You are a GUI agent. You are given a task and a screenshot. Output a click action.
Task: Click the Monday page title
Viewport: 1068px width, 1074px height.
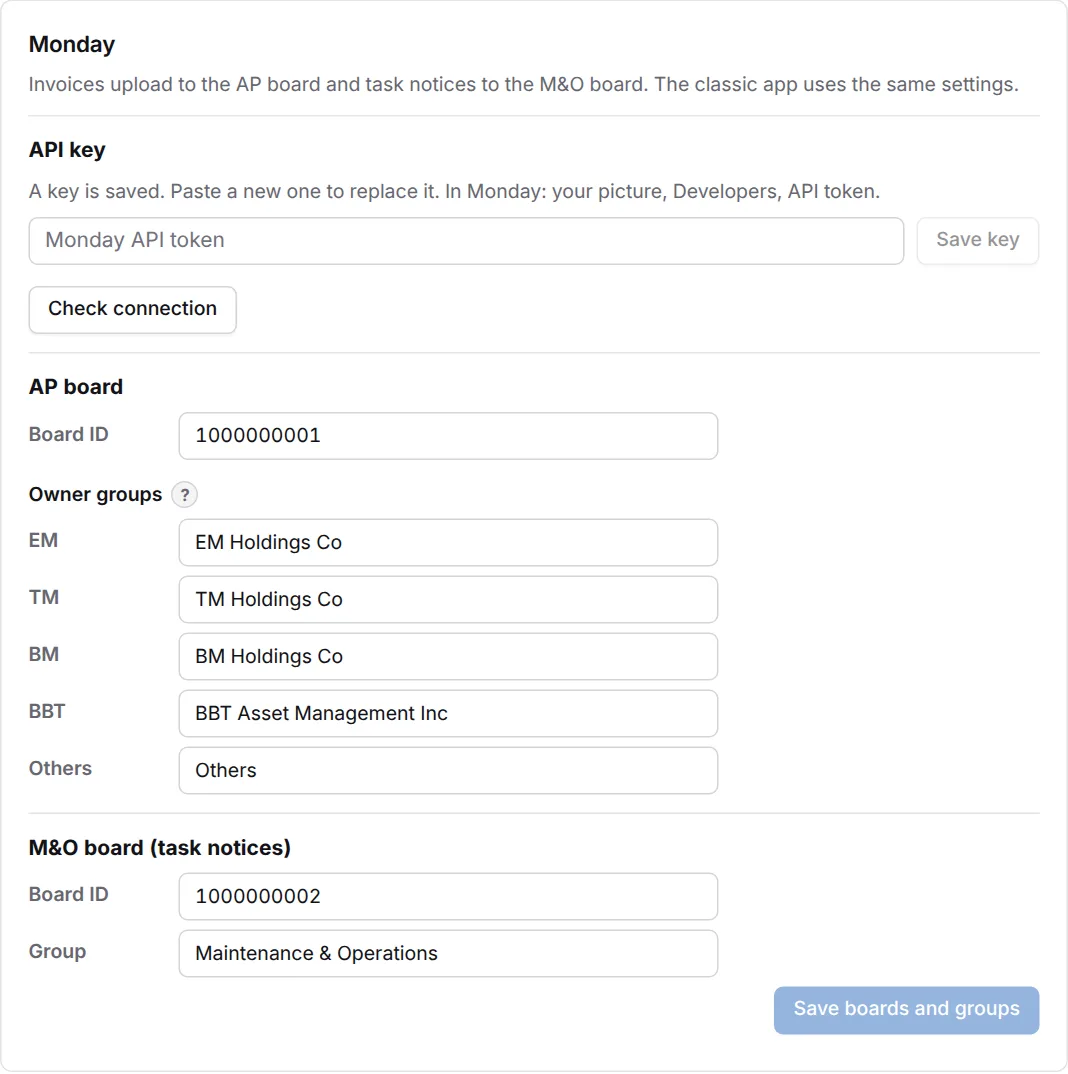coord(72,44)
